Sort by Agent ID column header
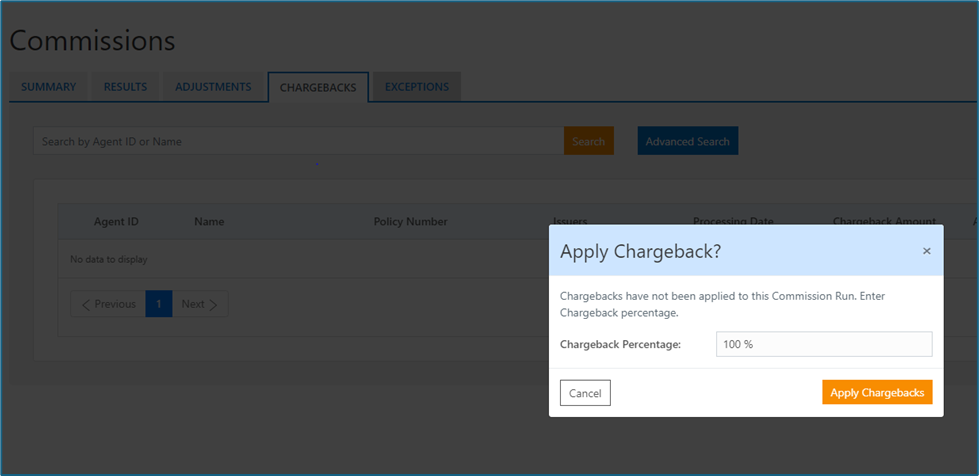The height and width of the screenshot is (476, 979). point(116,222)
